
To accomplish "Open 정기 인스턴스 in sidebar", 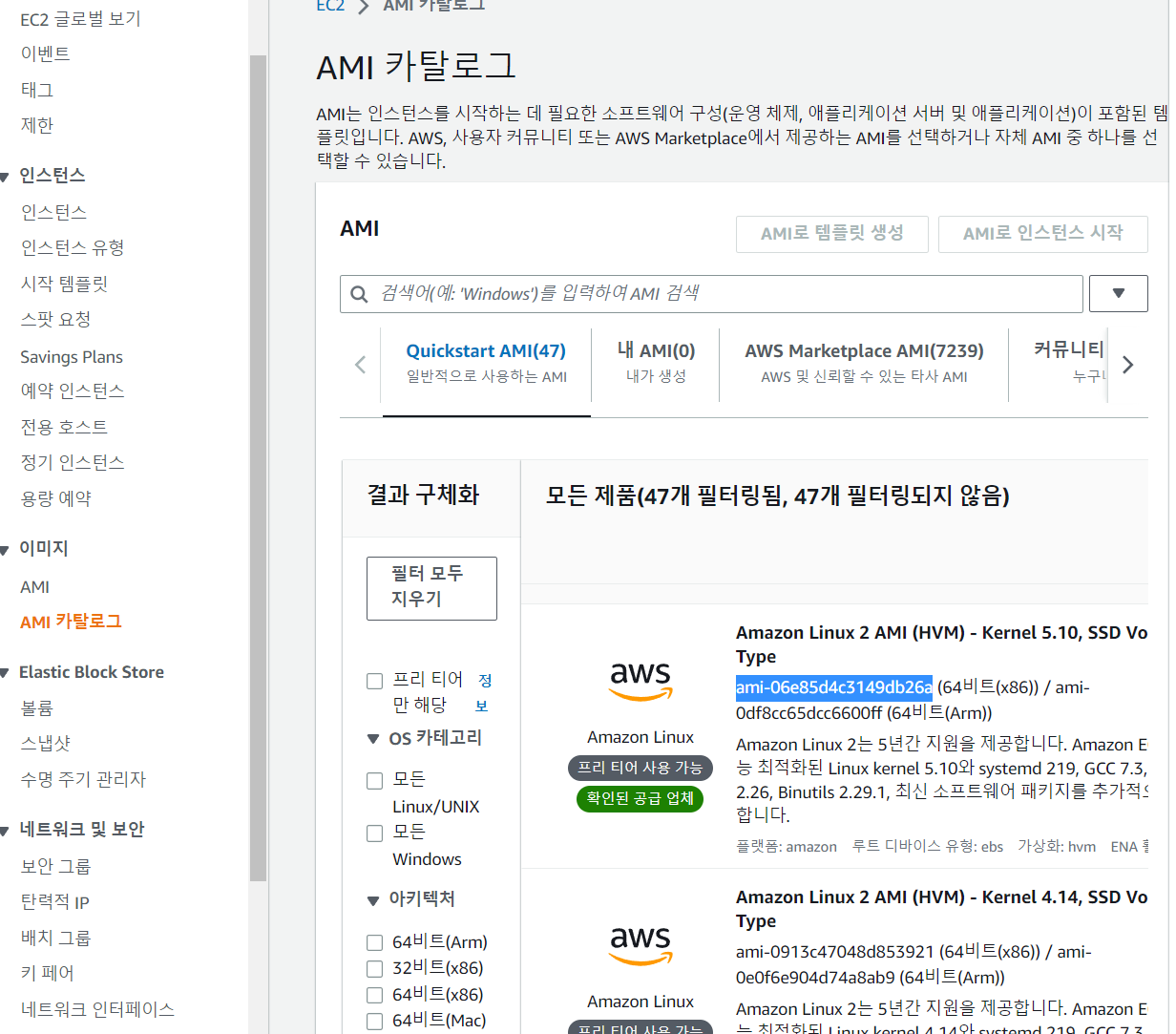I will [x=73, y=462].
